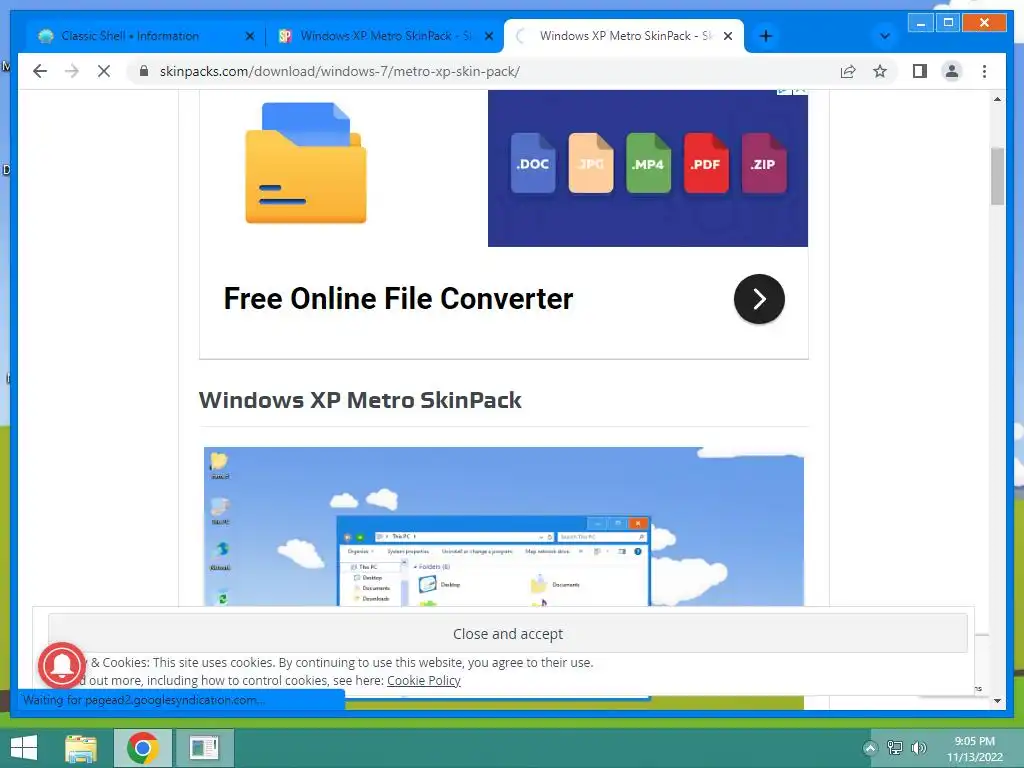The height and width of the screenshot is (768, 1024).
Task: Click the JPG file icon in ad
Action: pyautogui.click(x=590, y=163)
